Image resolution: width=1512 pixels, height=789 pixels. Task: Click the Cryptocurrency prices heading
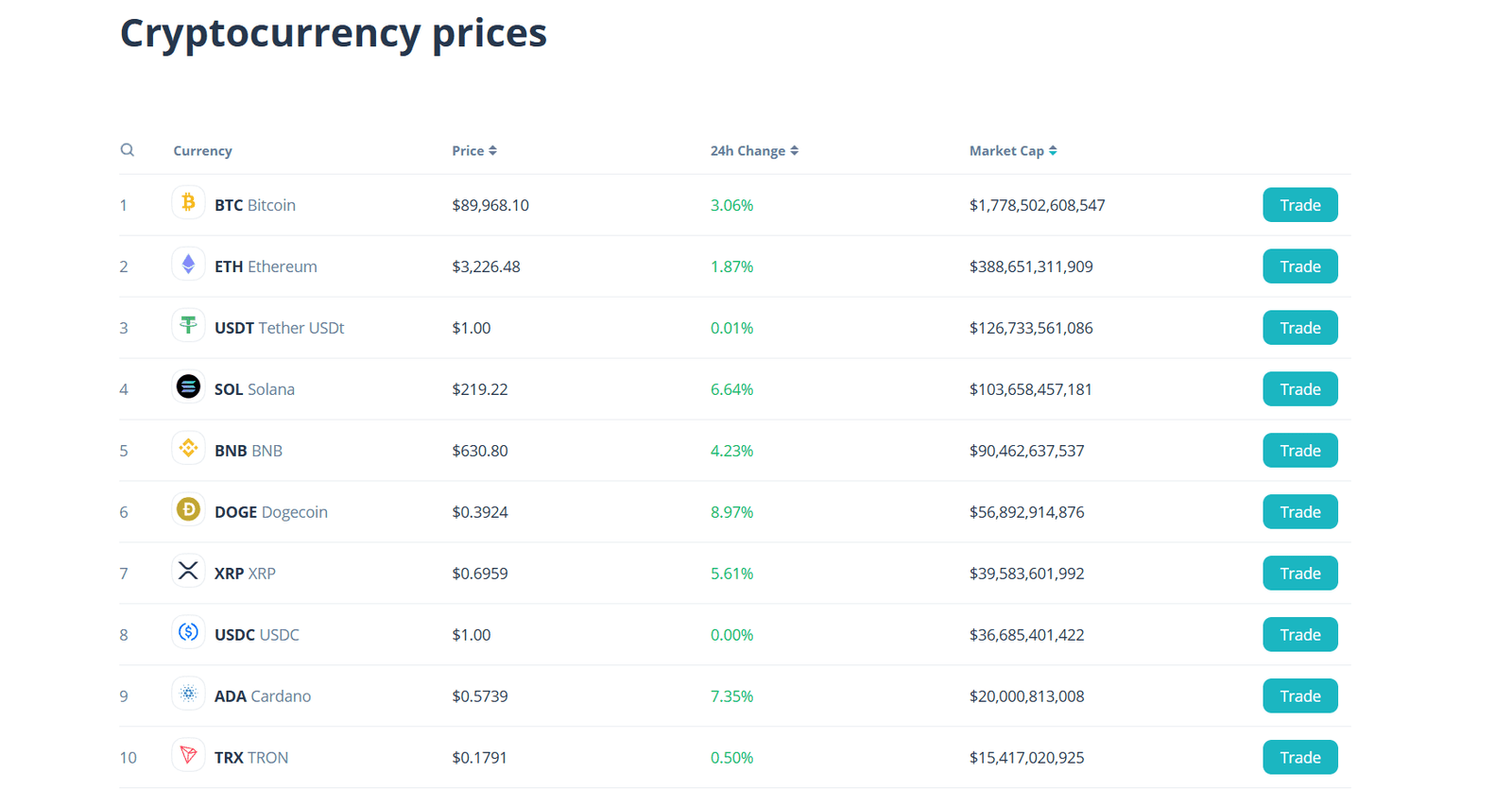tap(333, 33)
